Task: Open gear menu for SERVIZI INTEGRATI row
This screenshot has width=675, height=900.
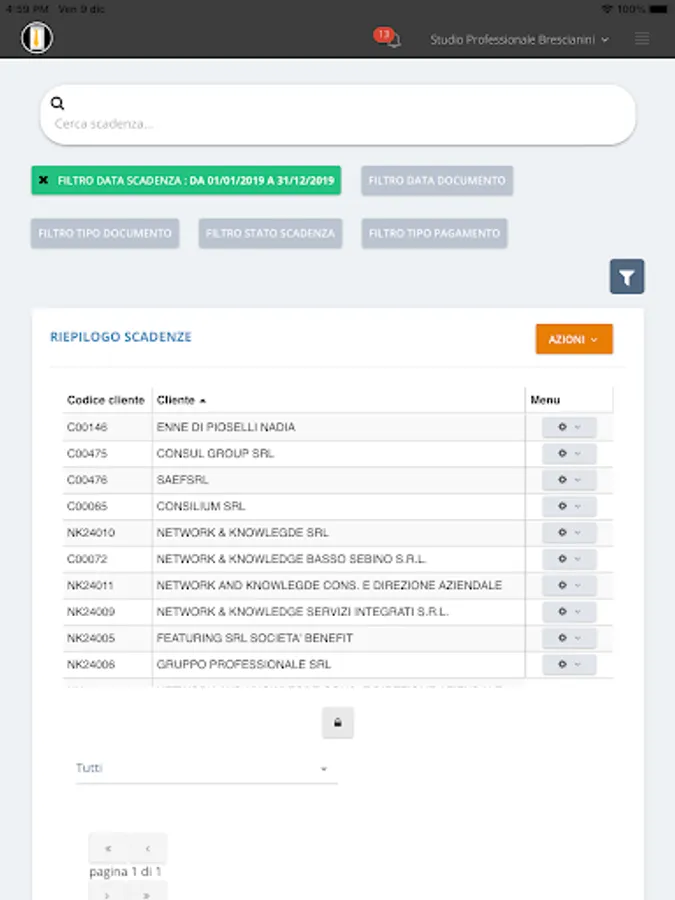Action: click(569, 612)
